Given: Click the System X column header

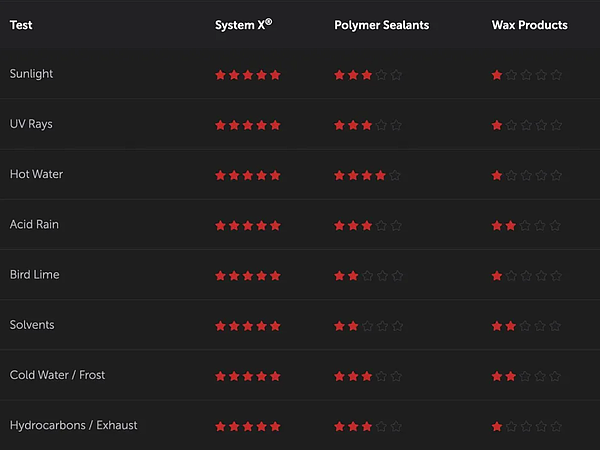Looking at the screenshot, I should click(x=243, y=25).
